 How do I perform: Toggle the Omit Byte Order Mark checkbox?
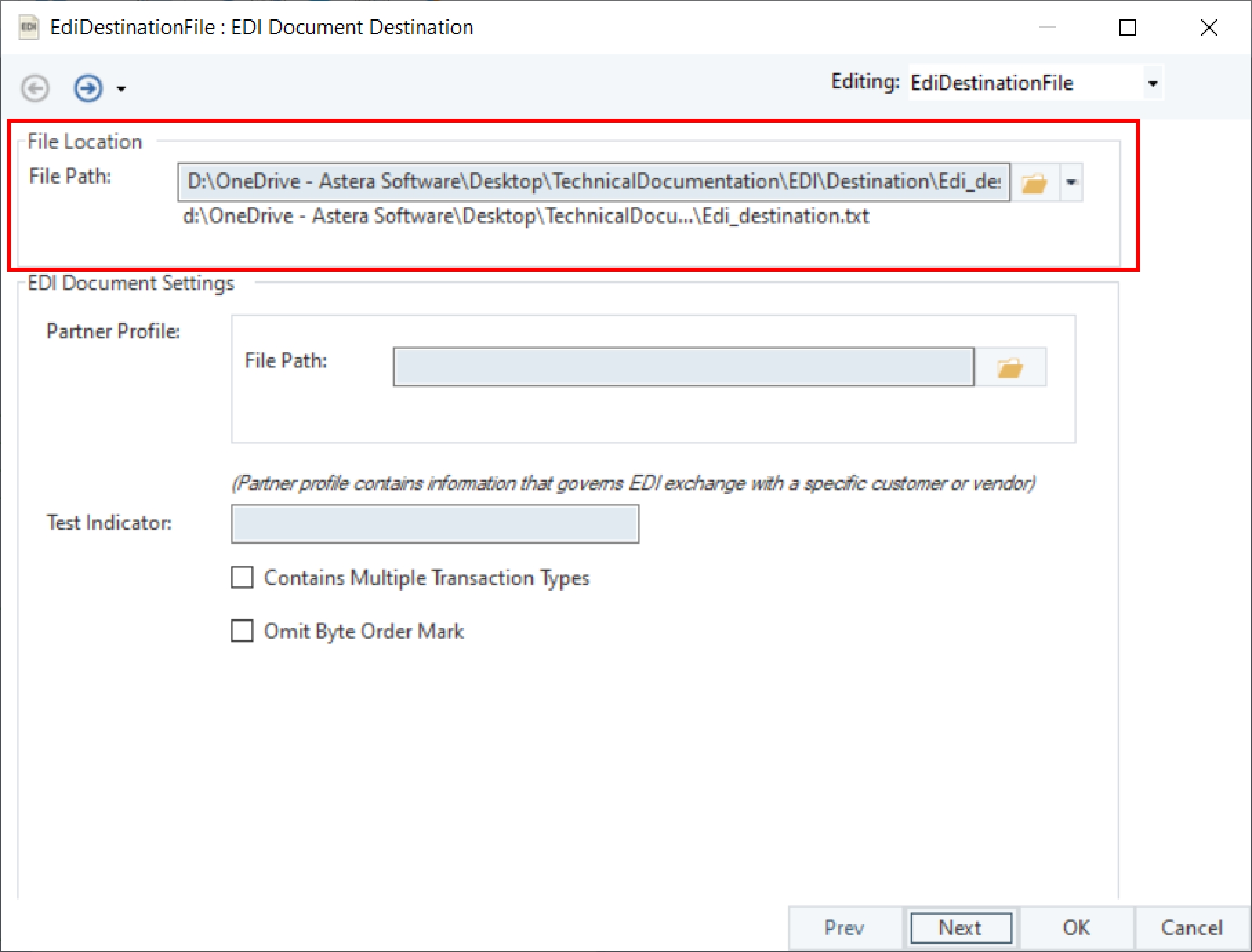click(242, 631)
